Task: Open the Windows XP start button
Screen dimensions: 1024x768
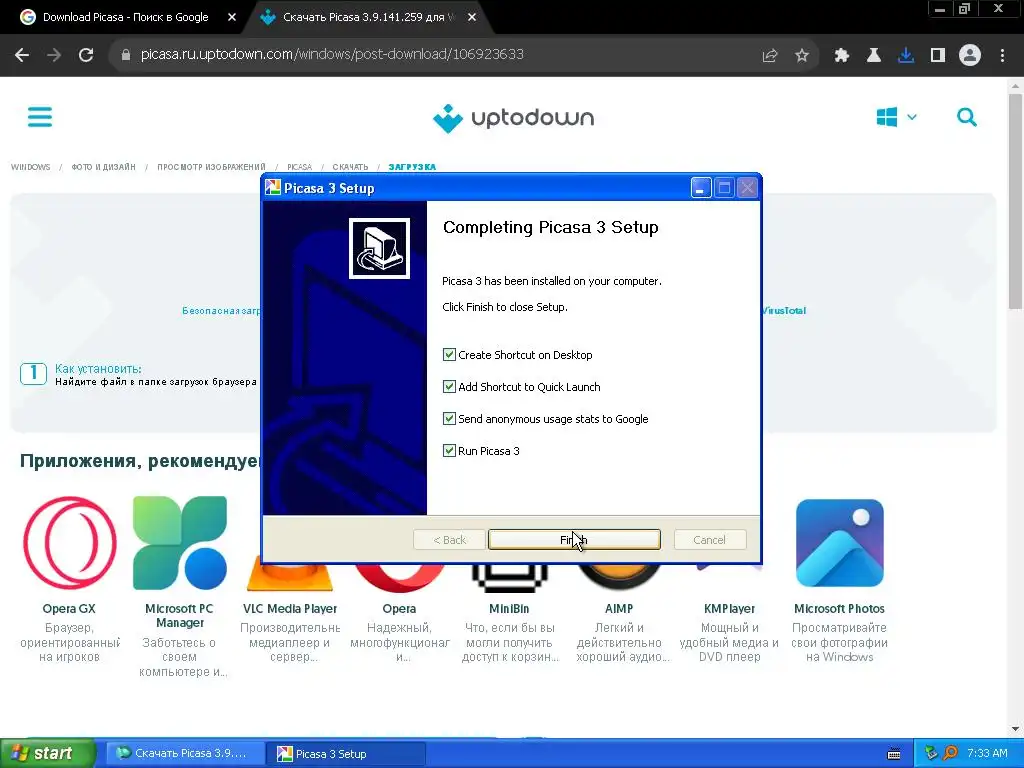Action: 47,753
